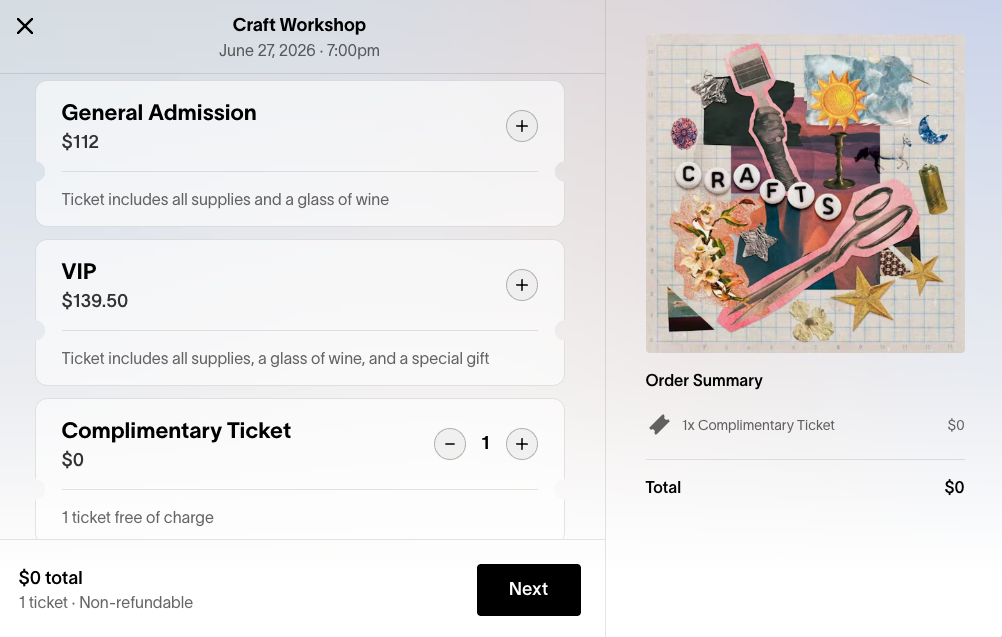
Task: Click the Complimentary Ticket quantity number
Action: click(486, 443)
